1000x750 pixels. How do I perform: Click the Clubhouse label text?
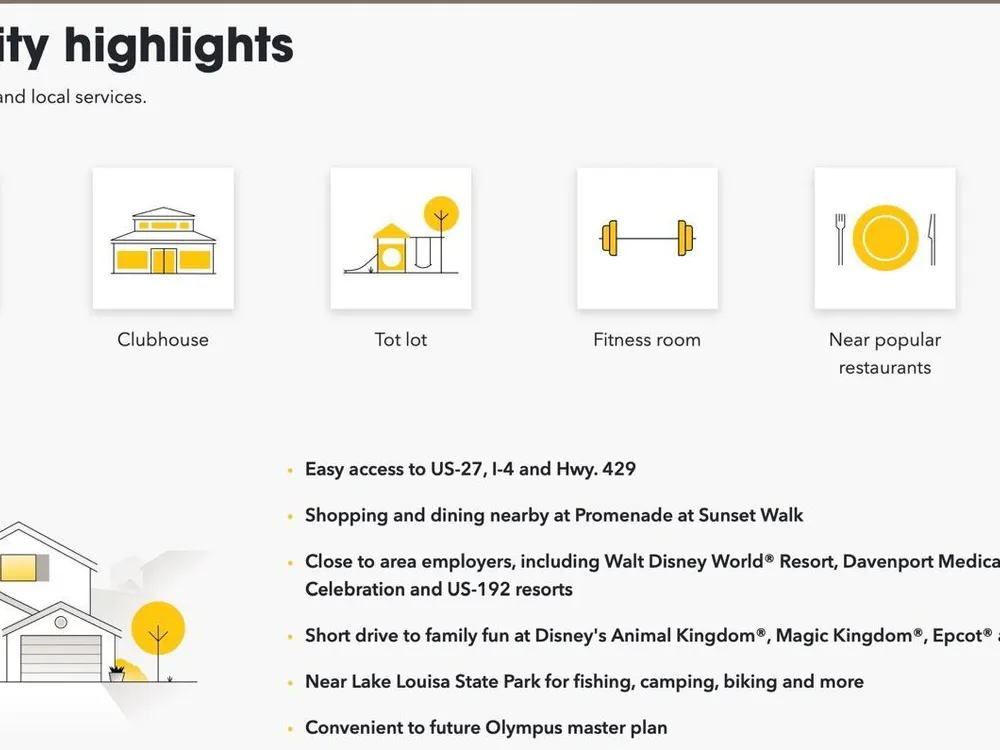pyautogui.click(x=163, y=339)
